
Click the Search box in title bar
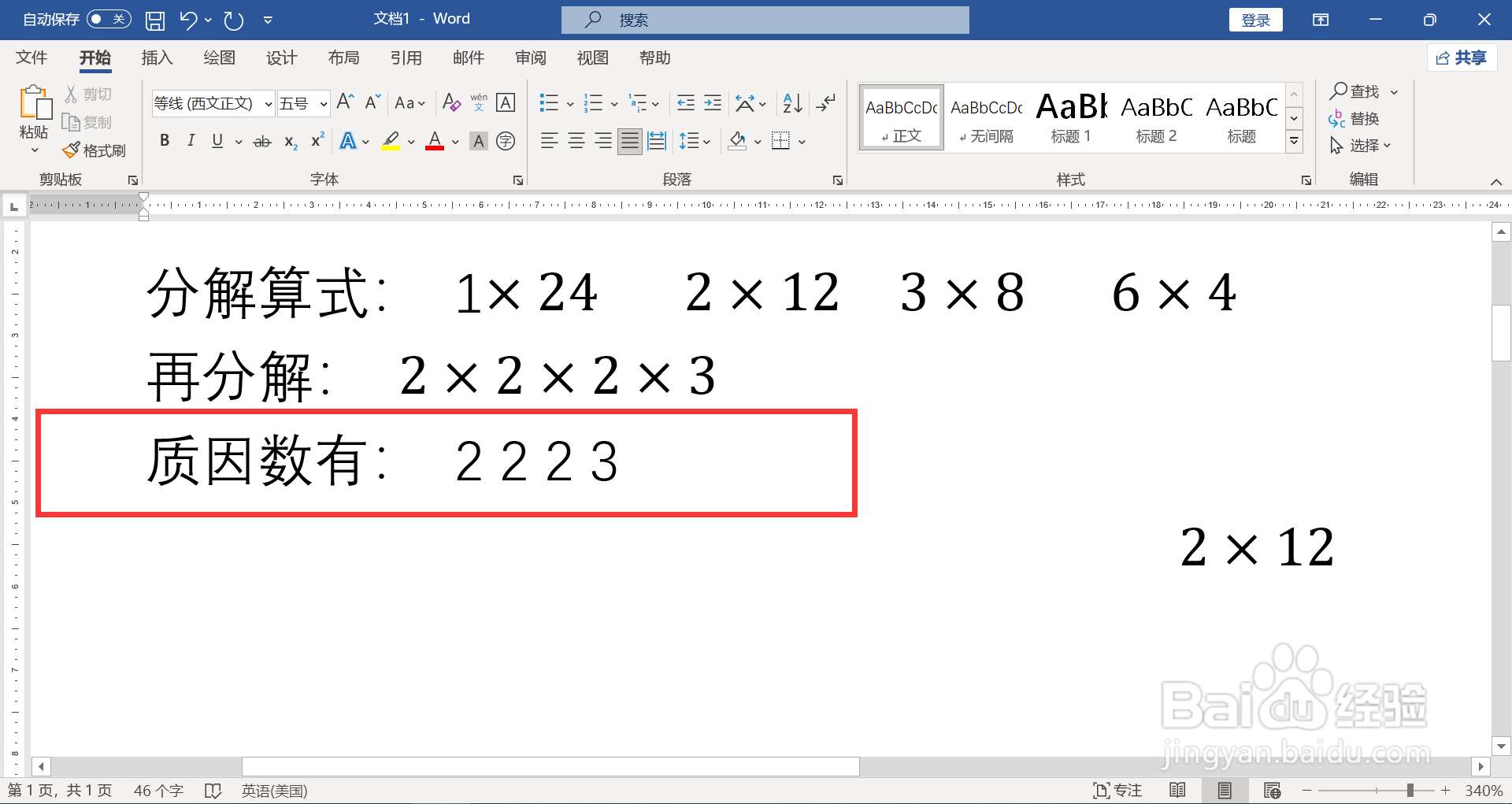click(x=765, y=20)
